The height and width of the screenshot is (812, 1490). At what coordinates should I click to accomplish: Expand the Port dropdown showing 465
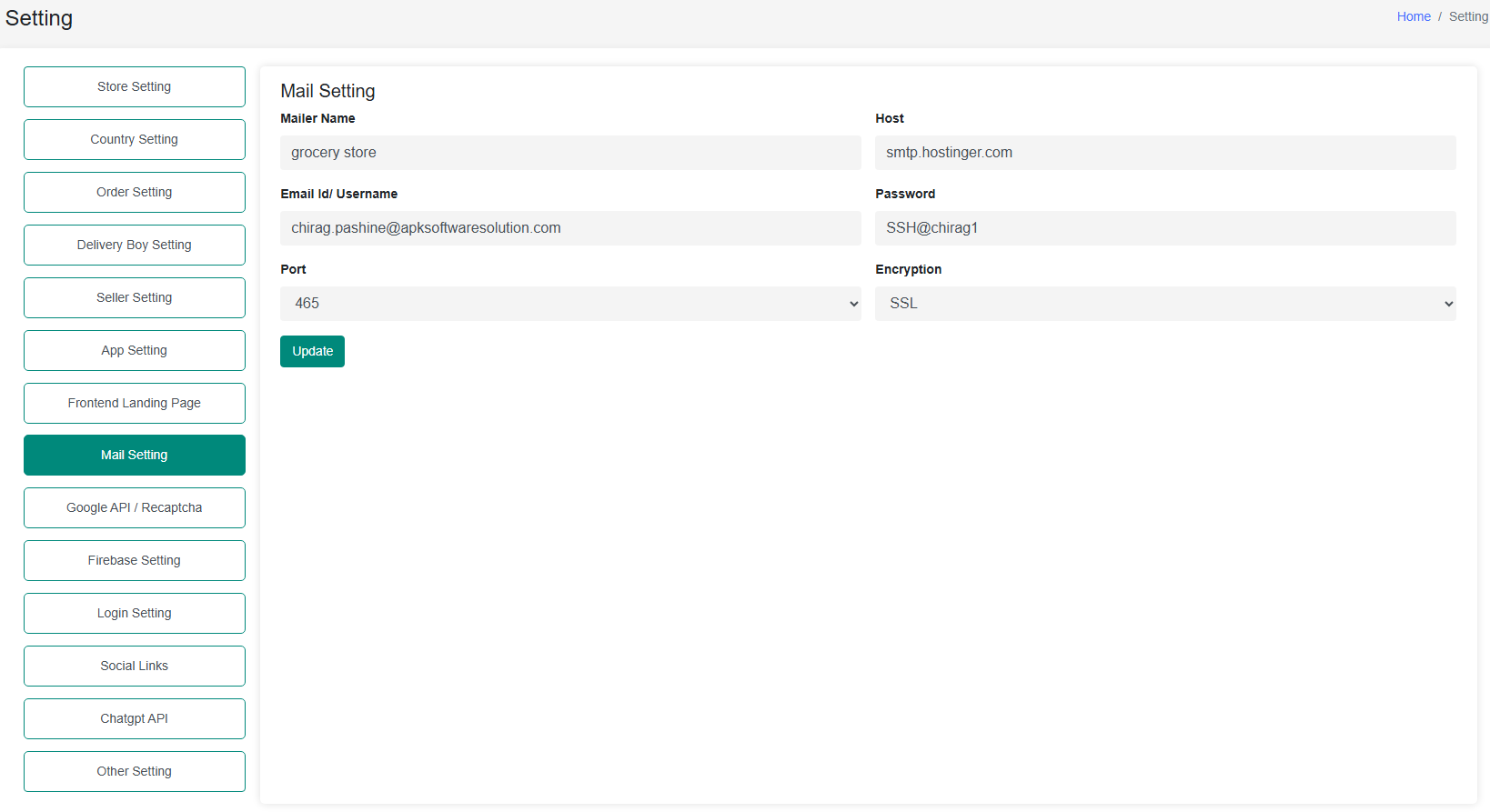click(570, 304)
